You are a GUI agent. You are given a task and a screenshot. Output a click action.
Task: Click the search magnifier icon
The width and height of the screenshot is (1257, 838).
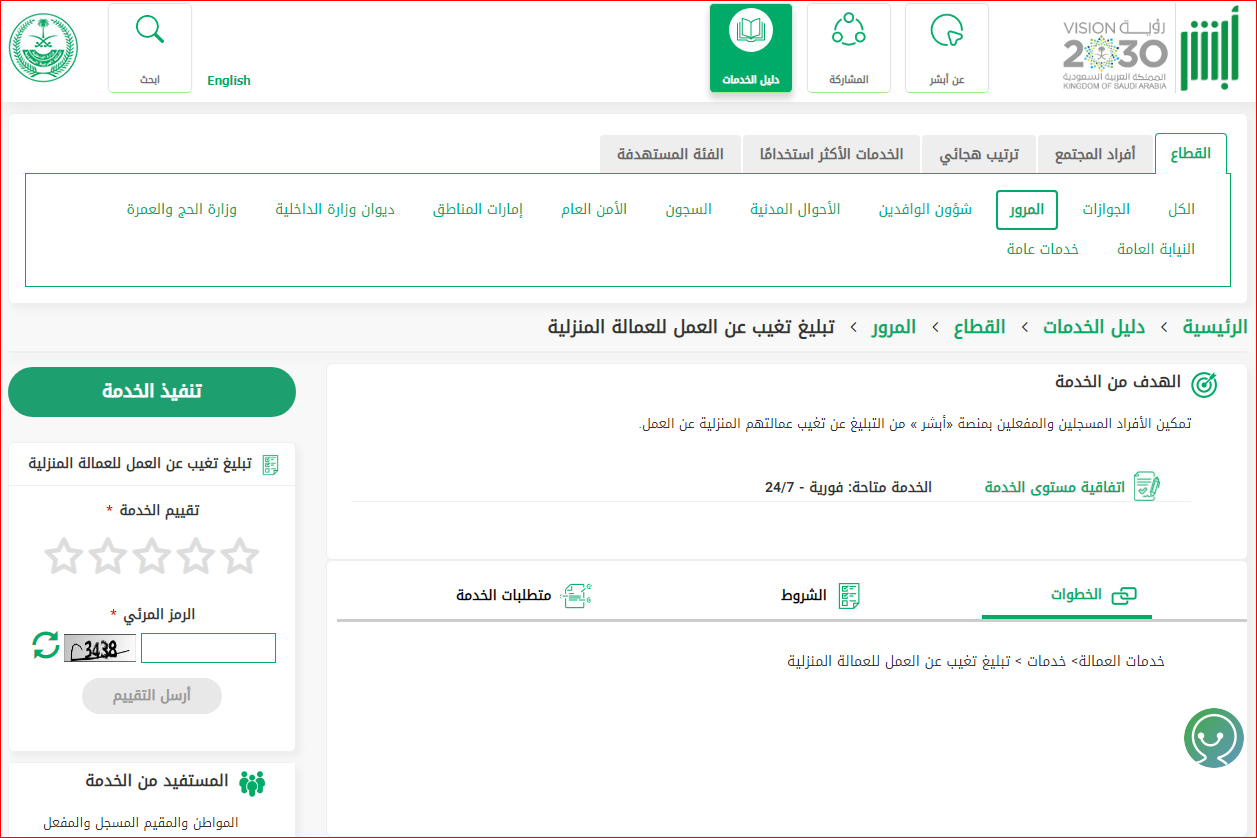150,32
